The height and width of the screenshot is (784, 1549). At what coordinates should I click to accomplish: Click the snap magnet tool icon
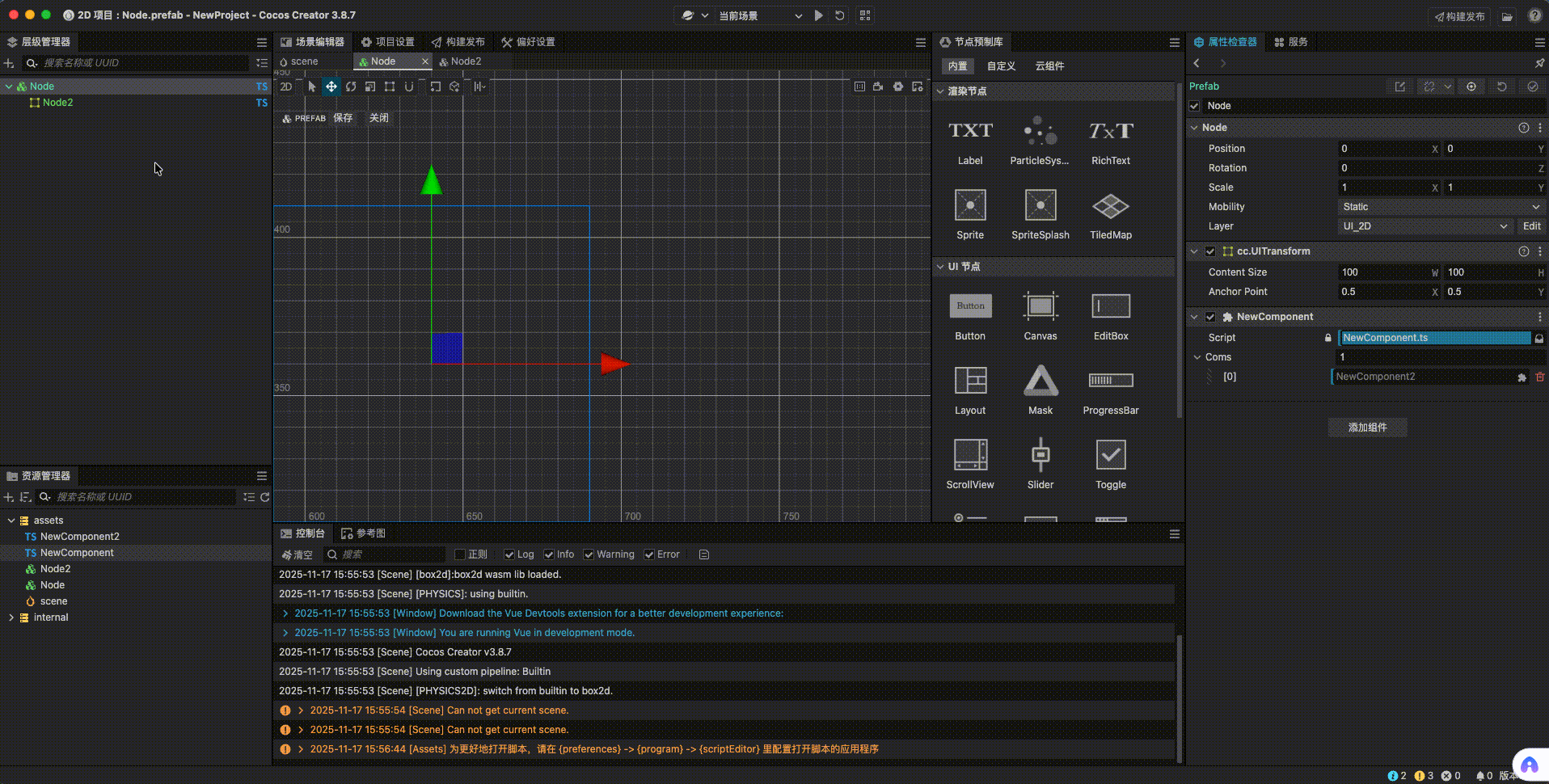pos(409,86)
